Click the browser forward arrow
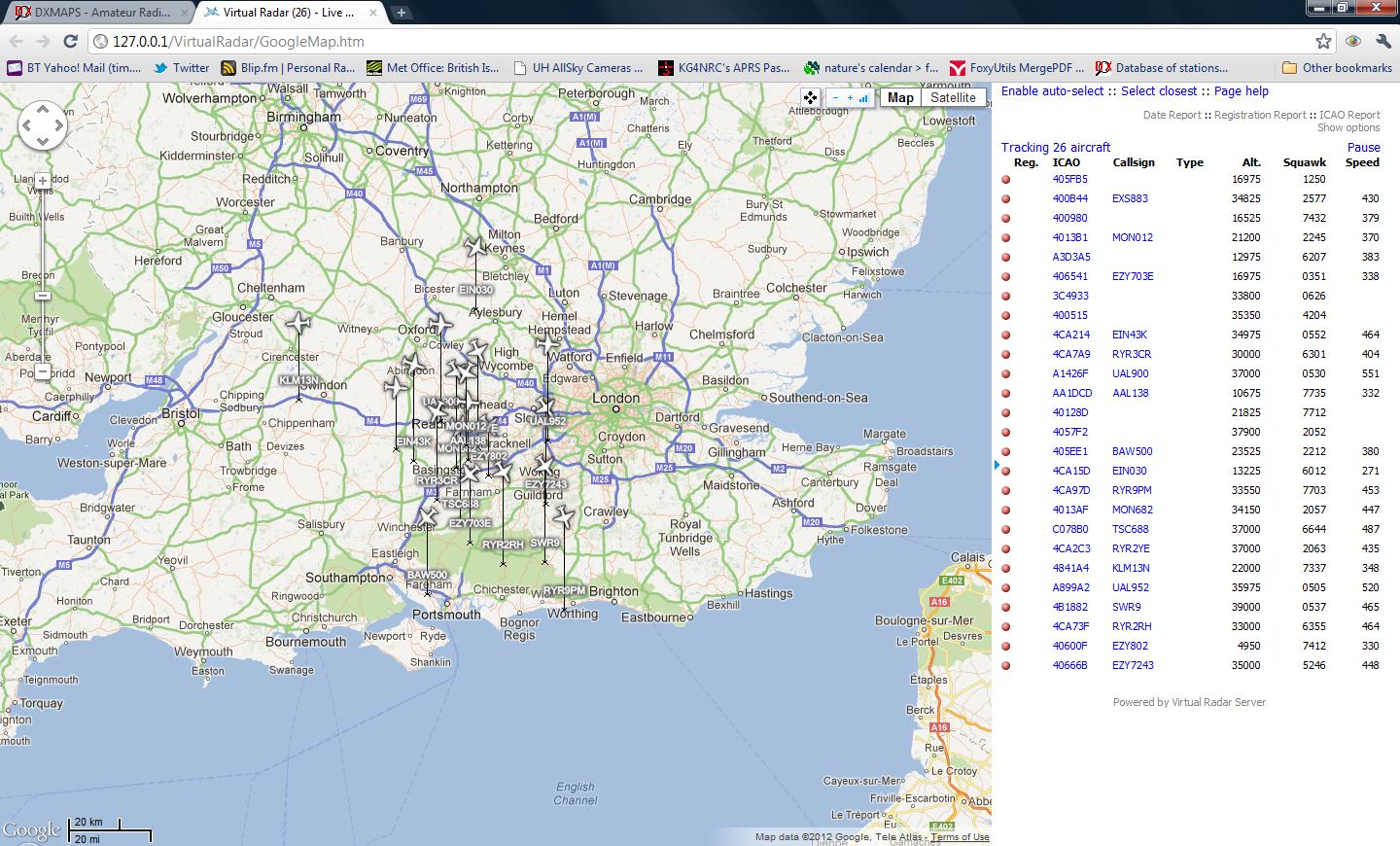 (x=43, y=41)
